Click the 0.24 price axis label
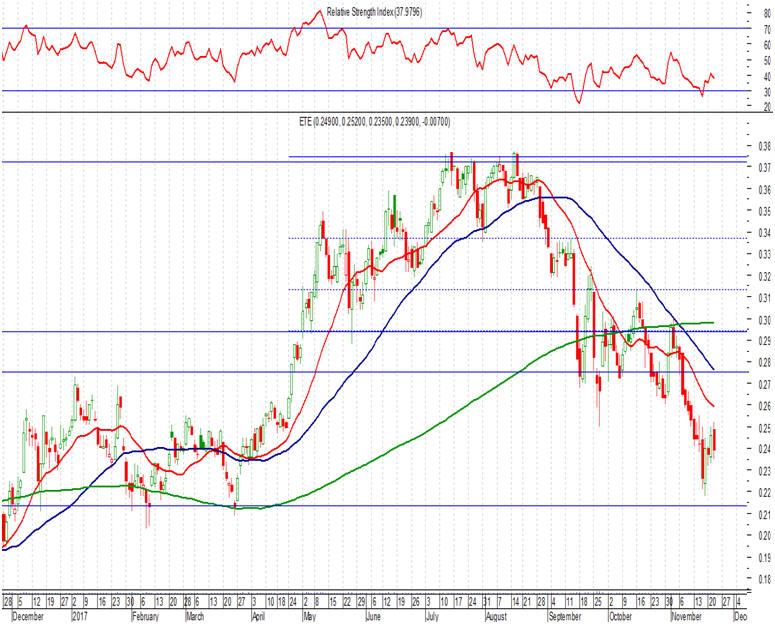The height and width of the screenshot is (624, 775). click(x=765, y=449)
